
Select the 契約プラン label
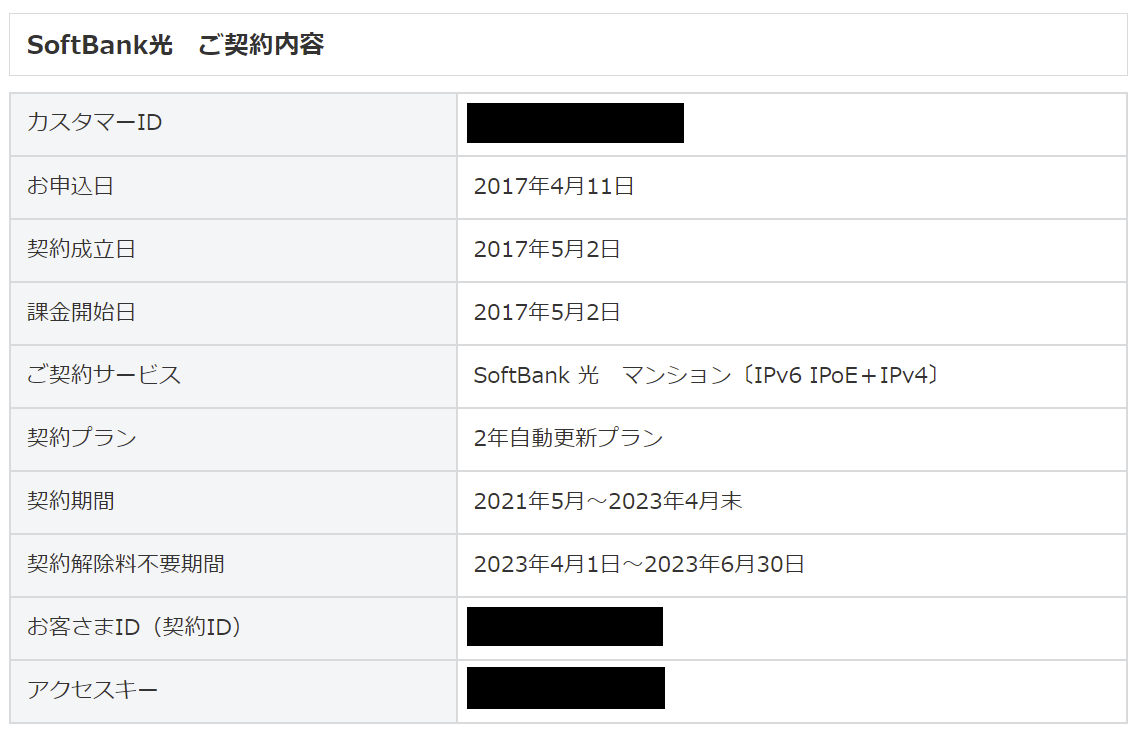[82, 438]
